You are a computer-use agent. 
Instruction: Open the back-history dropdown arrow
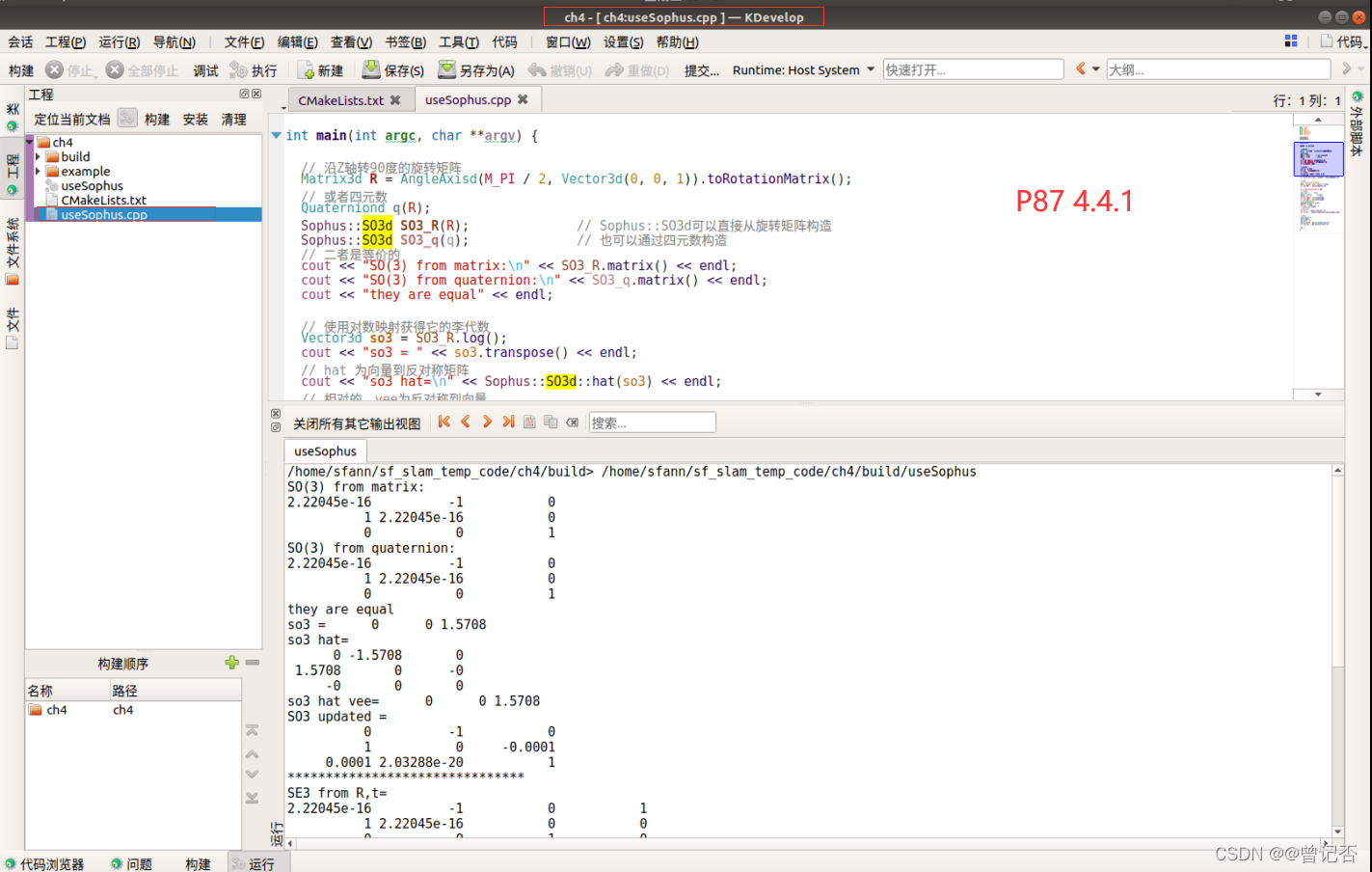1096,69
